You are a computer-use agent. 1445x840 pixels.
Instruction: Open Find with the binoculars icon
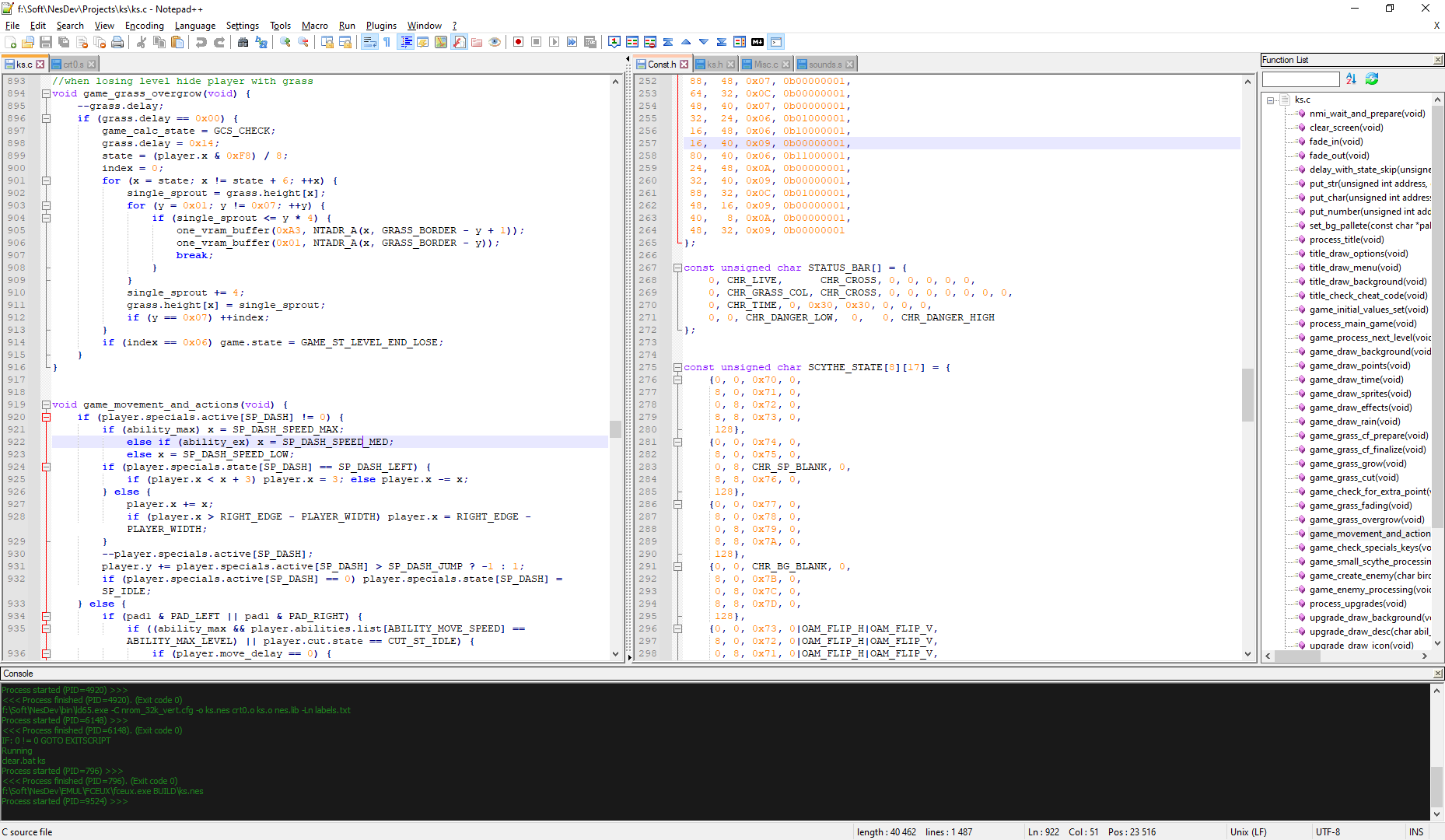coord(243,42)
